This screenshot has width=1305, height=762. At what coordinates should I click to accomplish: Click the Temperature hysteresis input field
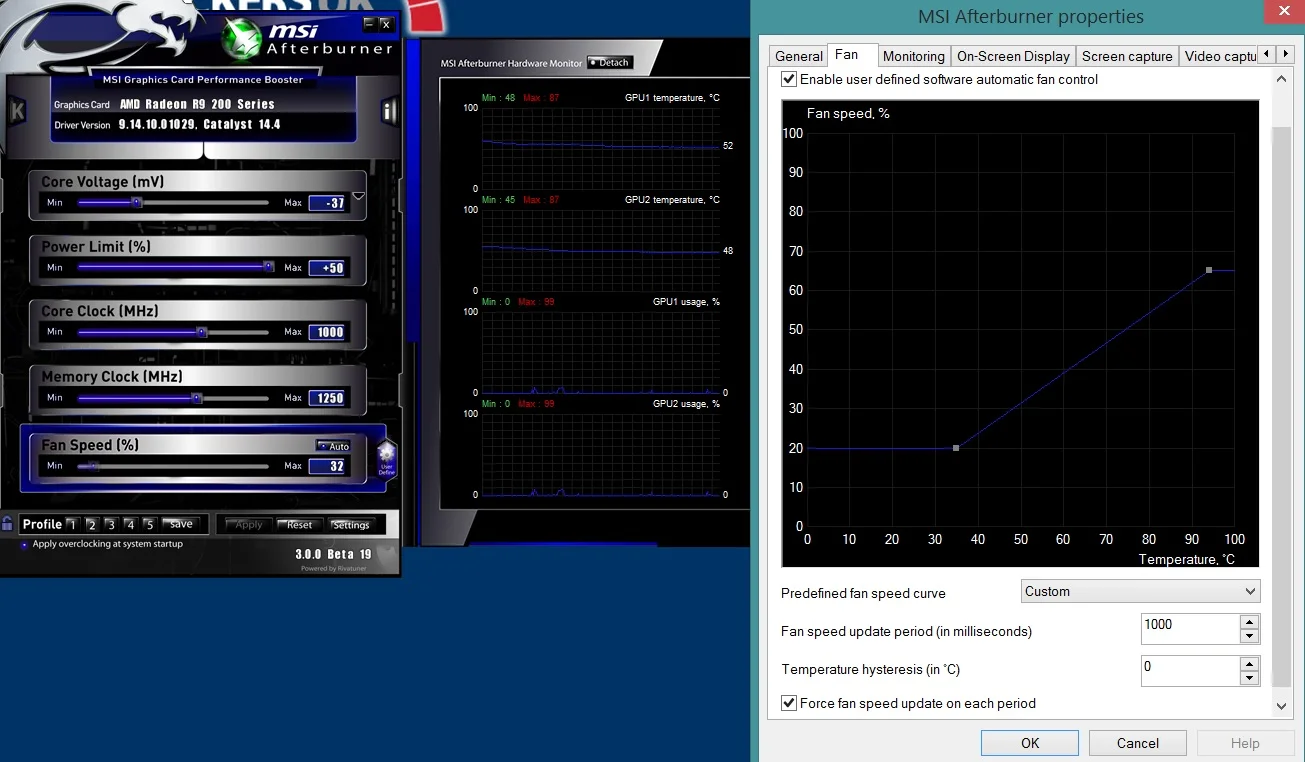(1190, 671)
